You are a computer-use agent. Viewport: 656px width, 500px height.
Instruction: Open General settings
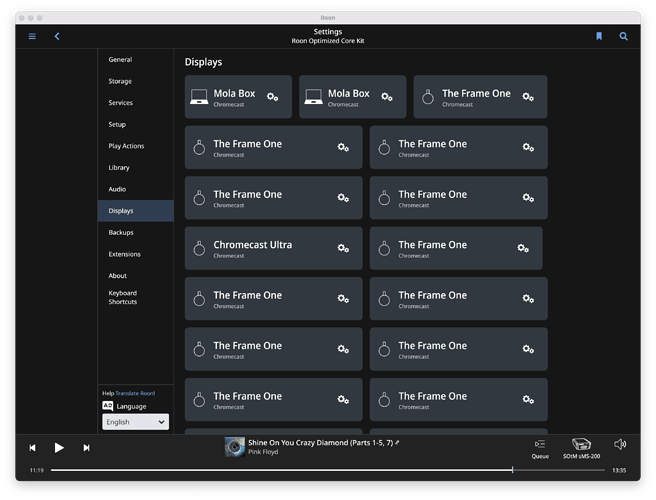[x=136, y=59]
